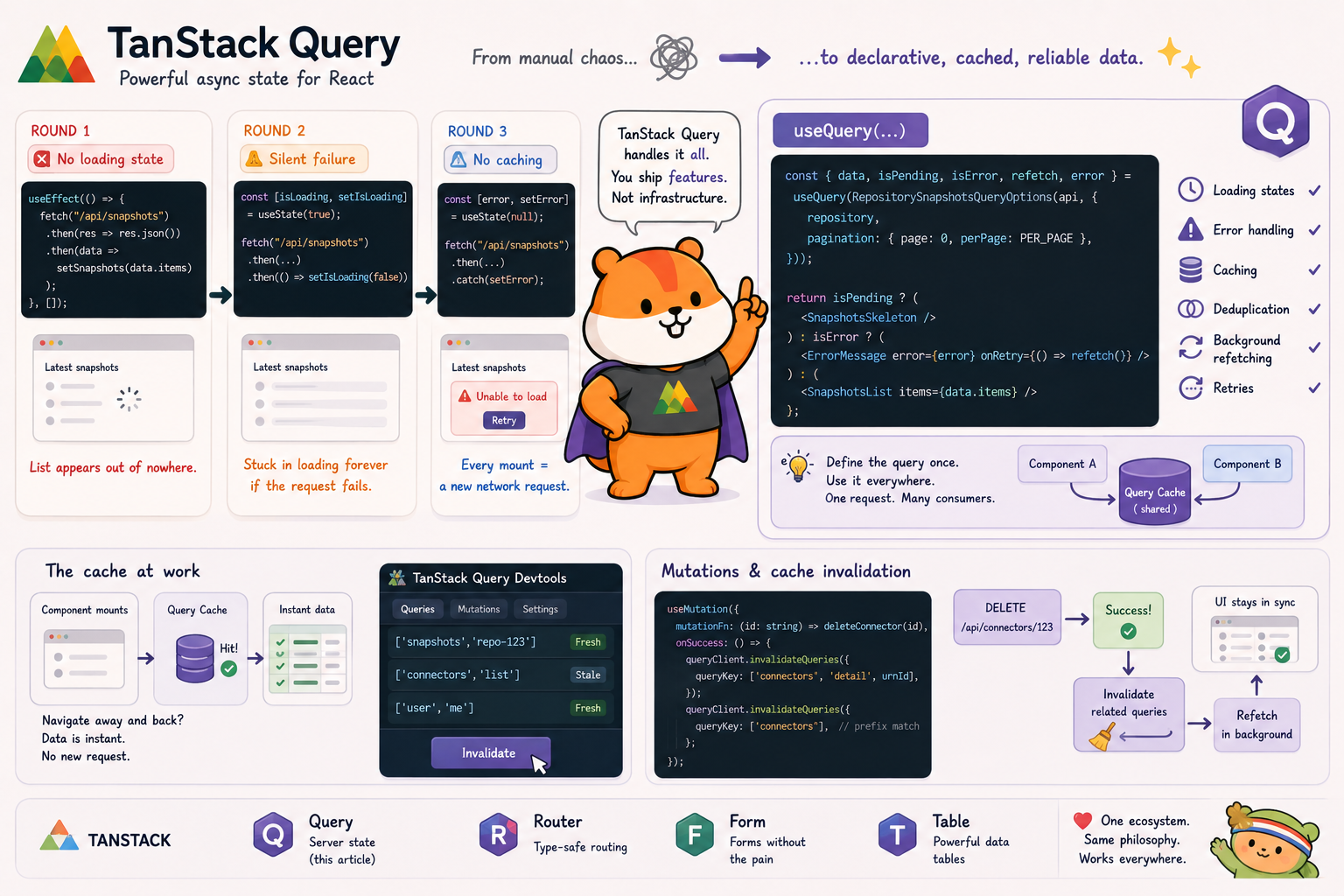
Task: Click the warning icon in Silent failure badge
Action: click(x=254, y=158)
